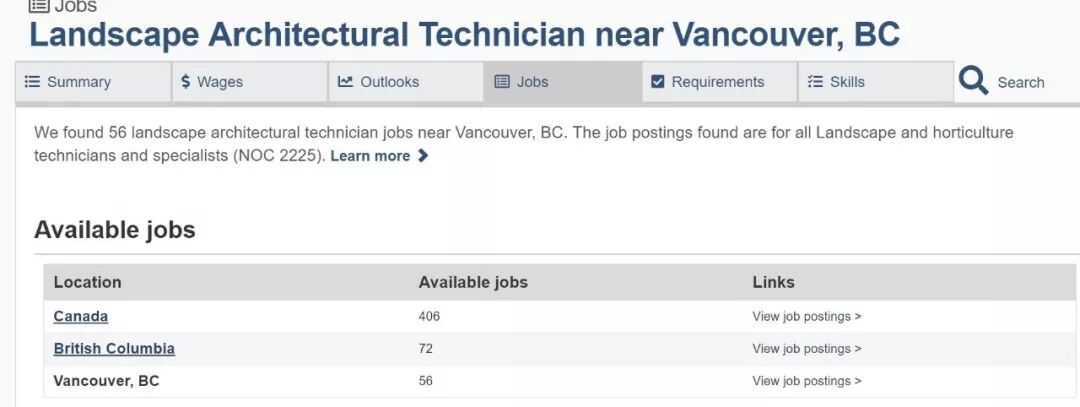Click the Skills checklist icon
Screen dimensions: 1080x407
(x=816, y=82)
